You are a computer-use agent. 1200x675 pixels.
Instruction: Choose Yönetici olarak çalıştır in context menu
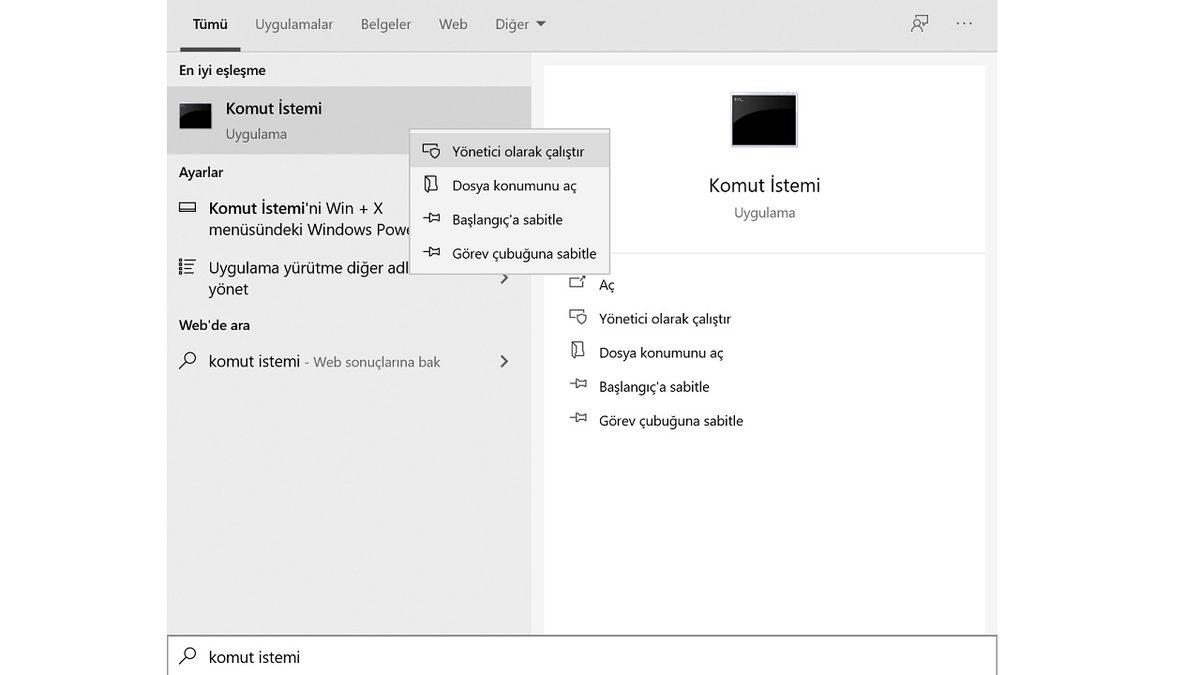tap(518, 151)
